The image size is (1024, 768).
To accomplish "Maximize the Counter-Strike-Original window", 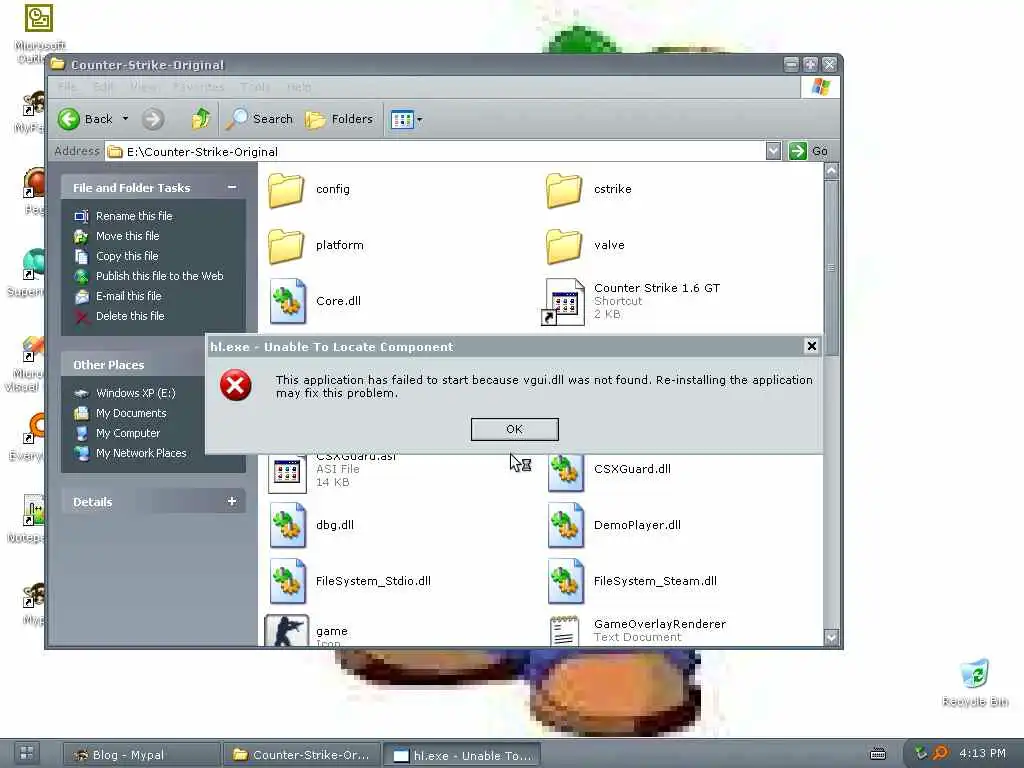I will point(810,64).
